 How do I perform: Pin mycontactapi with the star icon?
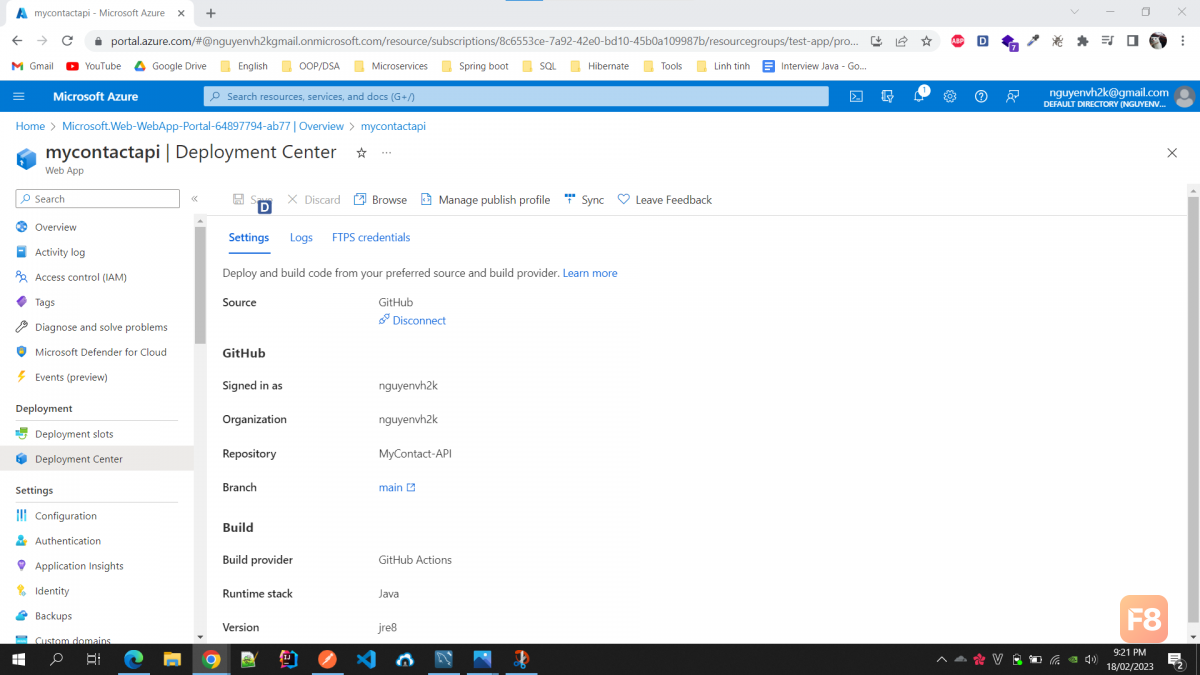click(x=361, y=153)
